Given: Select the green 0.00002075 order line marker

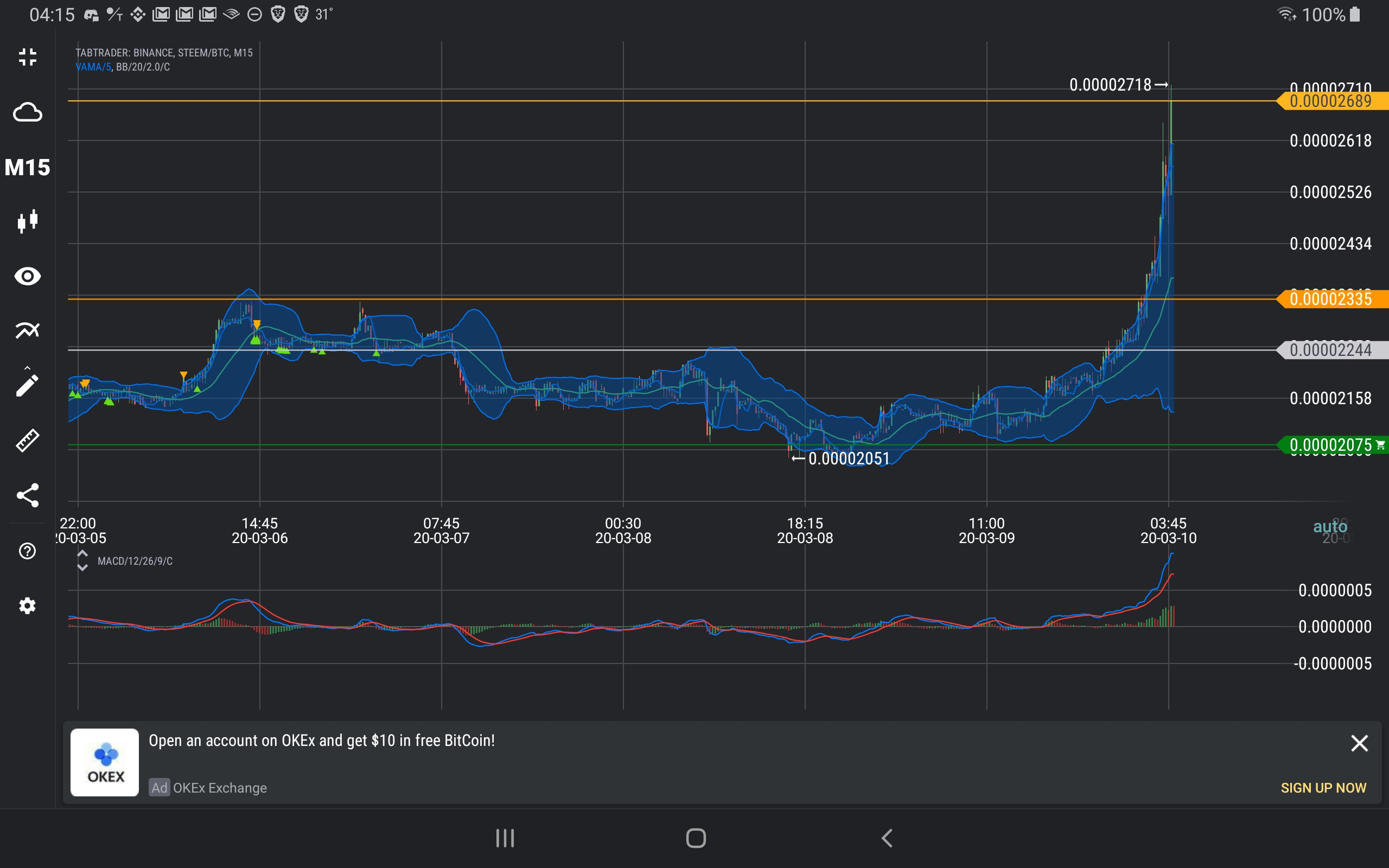Looking at the screenshot, I should (x=1330, y=445).
